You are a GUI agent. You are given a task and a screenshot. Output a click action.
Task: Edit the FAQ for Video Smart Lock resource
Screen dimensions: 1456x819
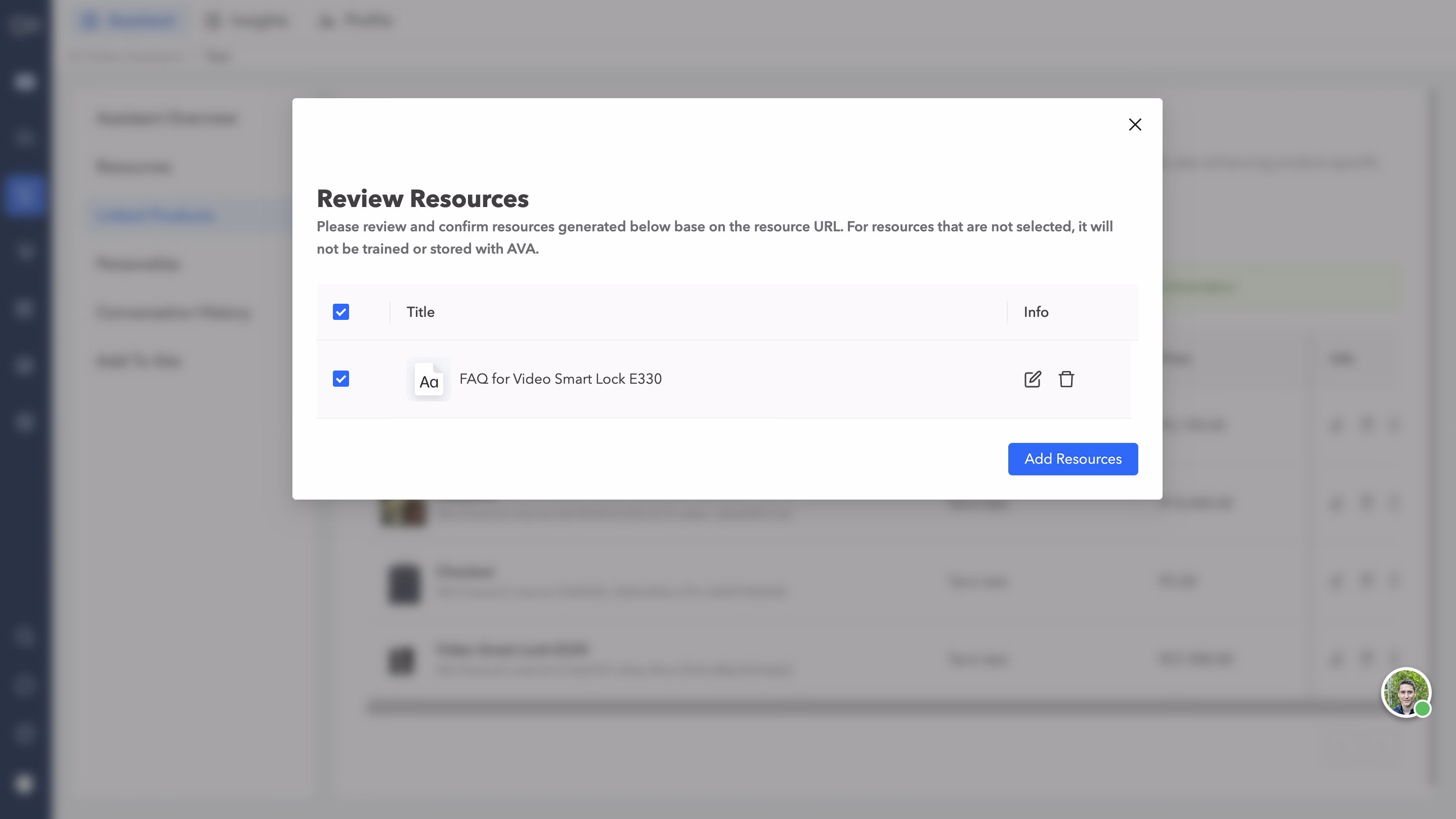pos(1032,379)
